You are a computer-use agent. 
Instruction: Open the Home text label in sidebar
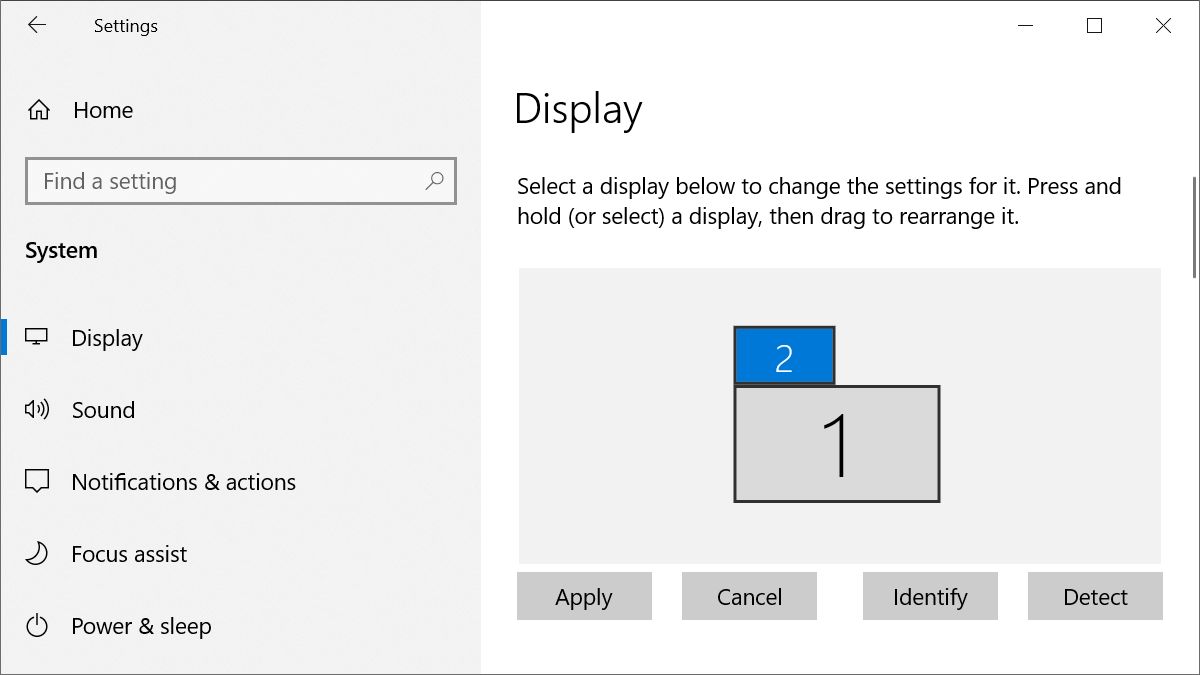point(103,110)
